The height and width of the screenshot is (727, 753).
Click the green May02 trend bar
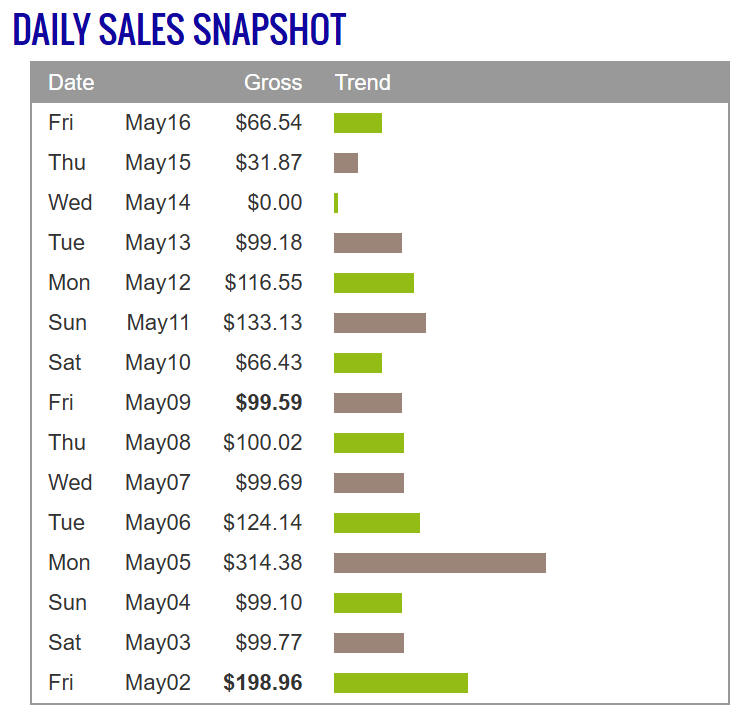point(400,682)
